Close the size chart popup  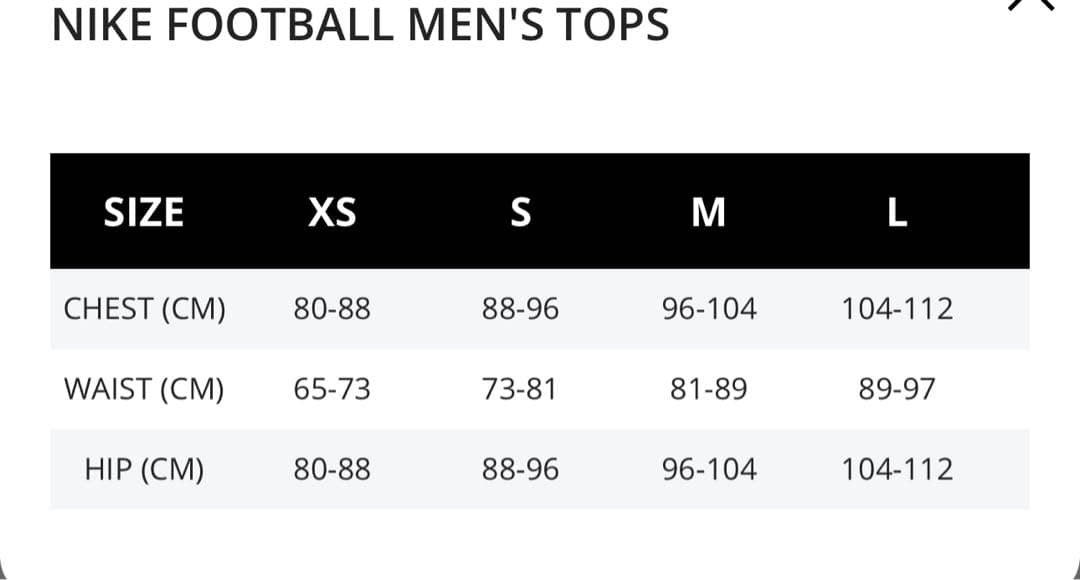click(x=1033, y=4)
